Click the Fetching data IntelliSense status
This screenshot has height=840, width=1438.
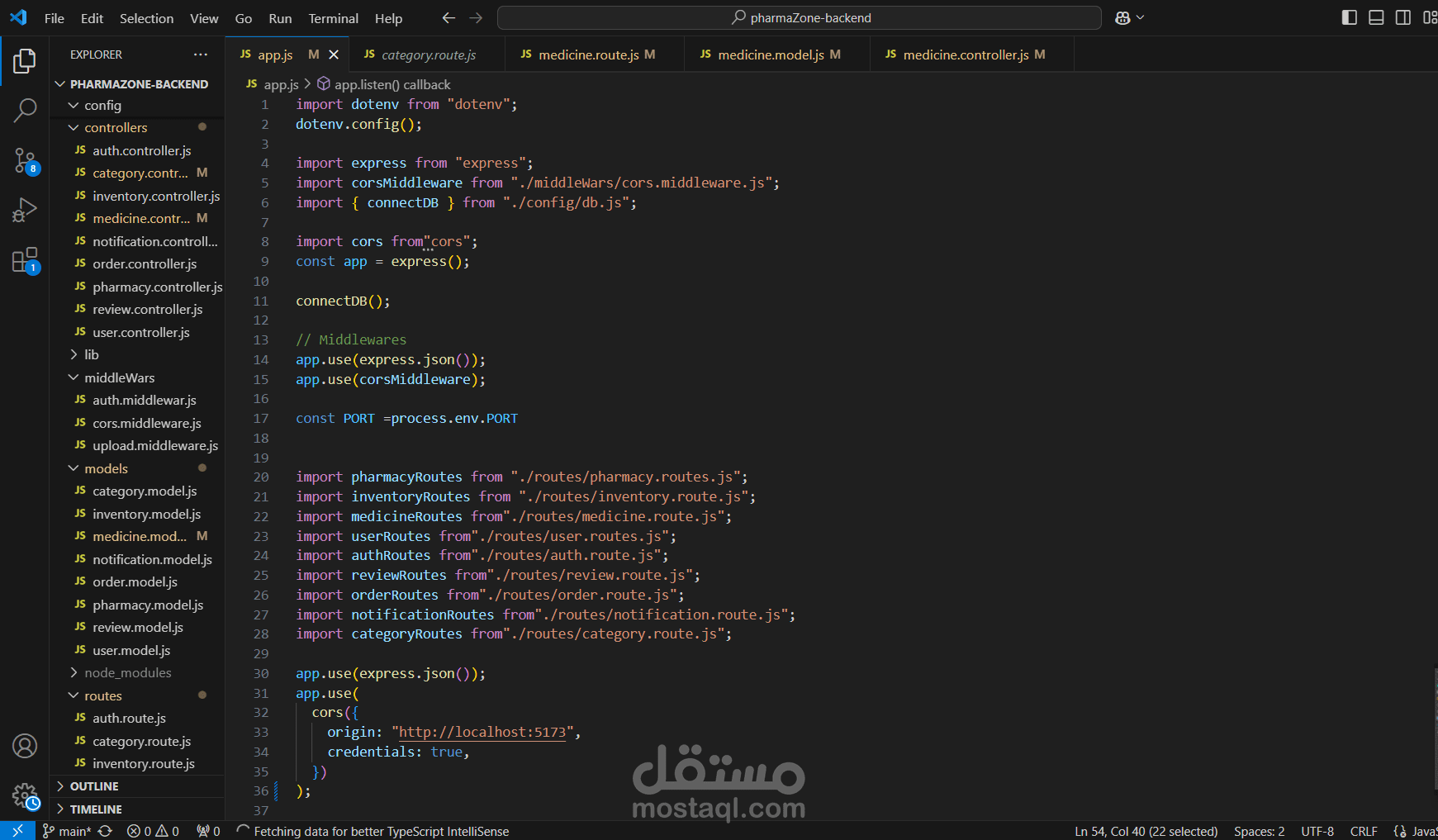(373, 831)
